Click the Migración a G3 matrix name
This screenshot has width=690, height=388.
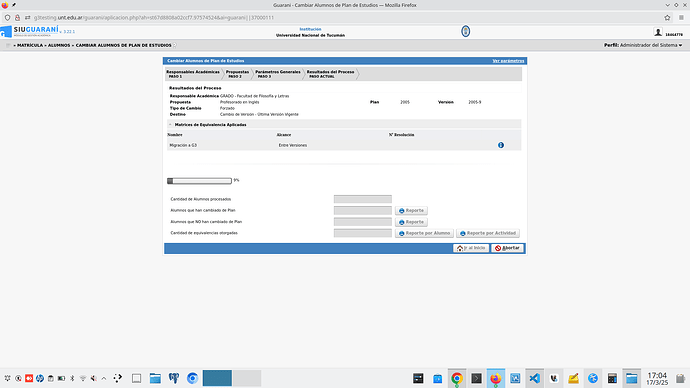pos(183,145)
